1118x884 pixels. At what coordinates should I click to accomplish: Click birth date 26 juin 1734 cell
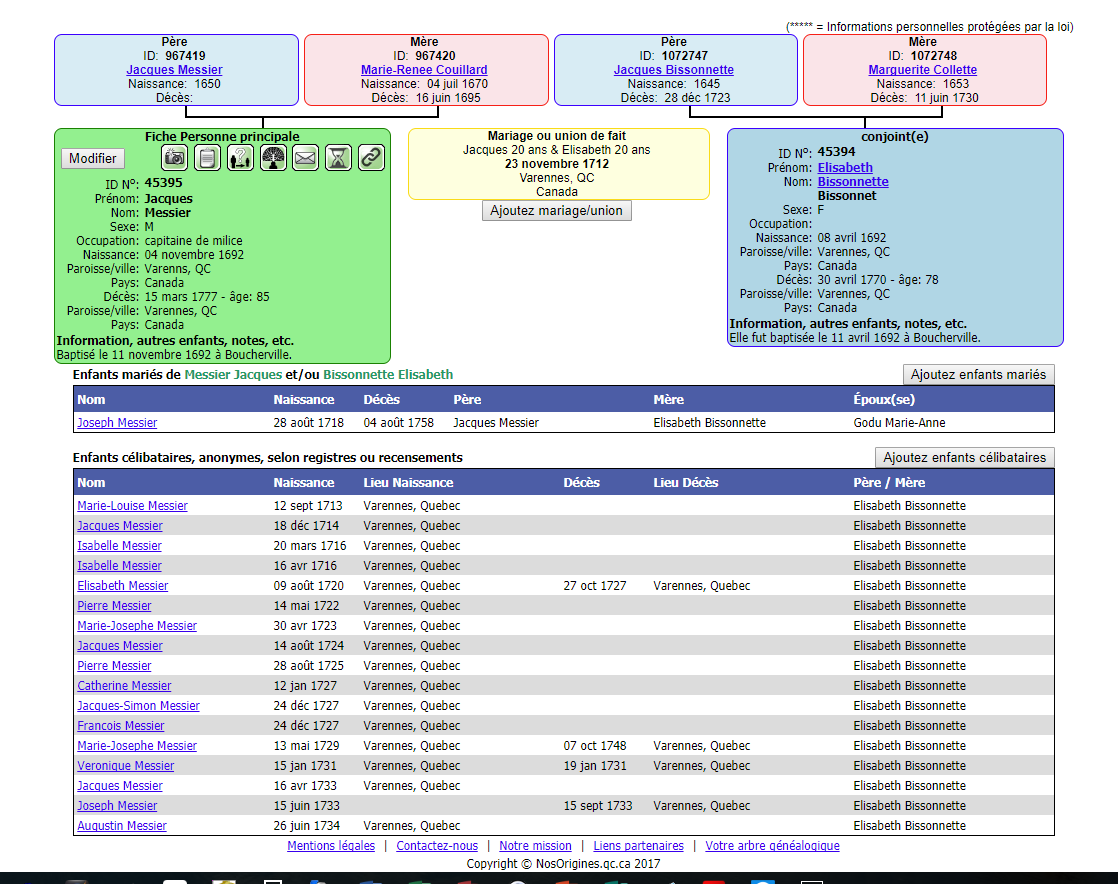(x=307, y=825)
